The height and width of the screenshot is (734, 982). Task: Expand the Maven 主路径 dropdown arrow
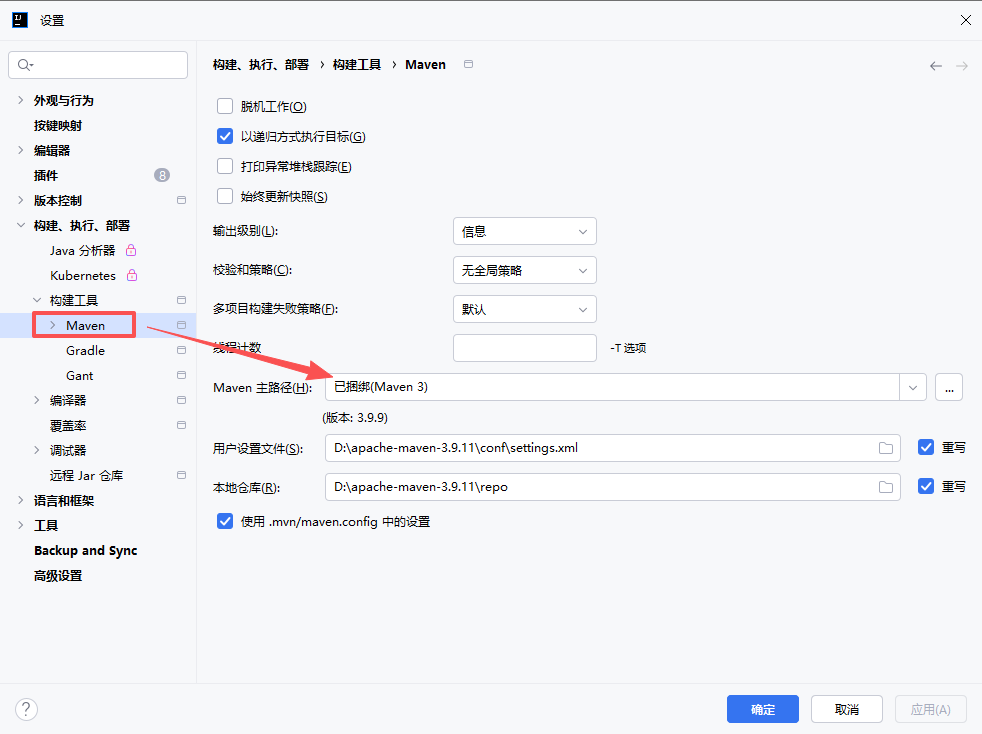[912, 387]
